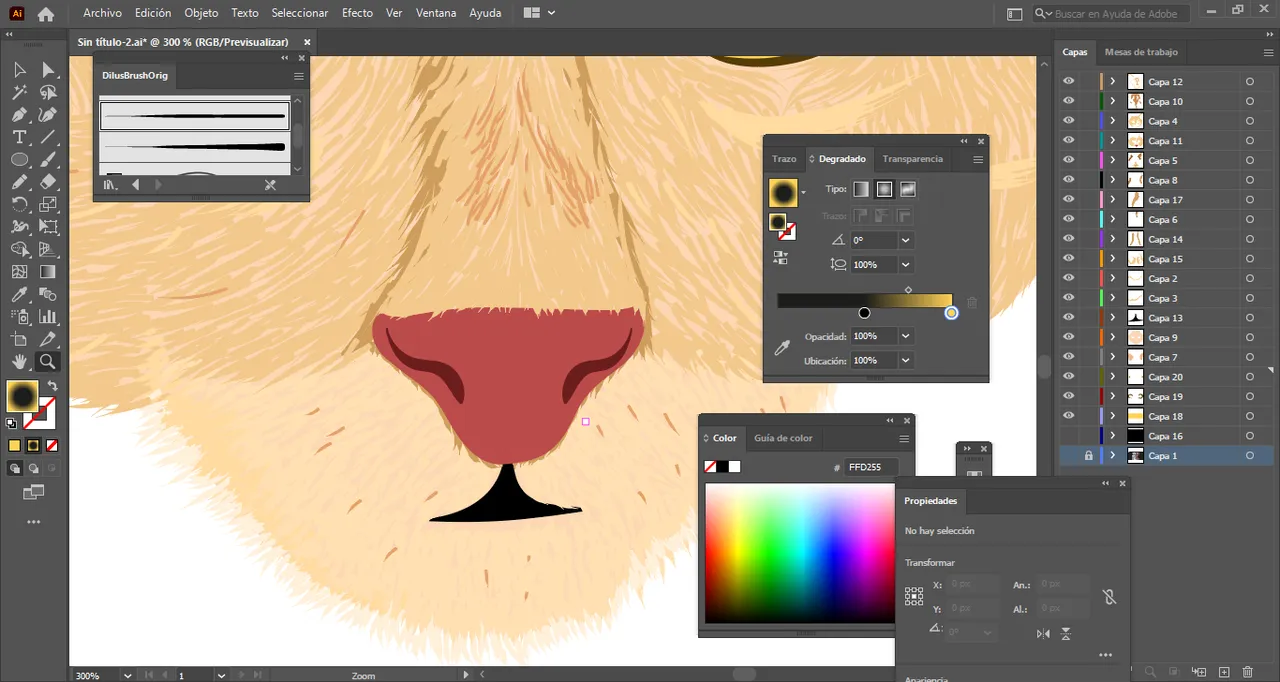The height and width of the screenshot is (682, 1280).
Task: Select the Gradient tool
Action: (48, 272)
